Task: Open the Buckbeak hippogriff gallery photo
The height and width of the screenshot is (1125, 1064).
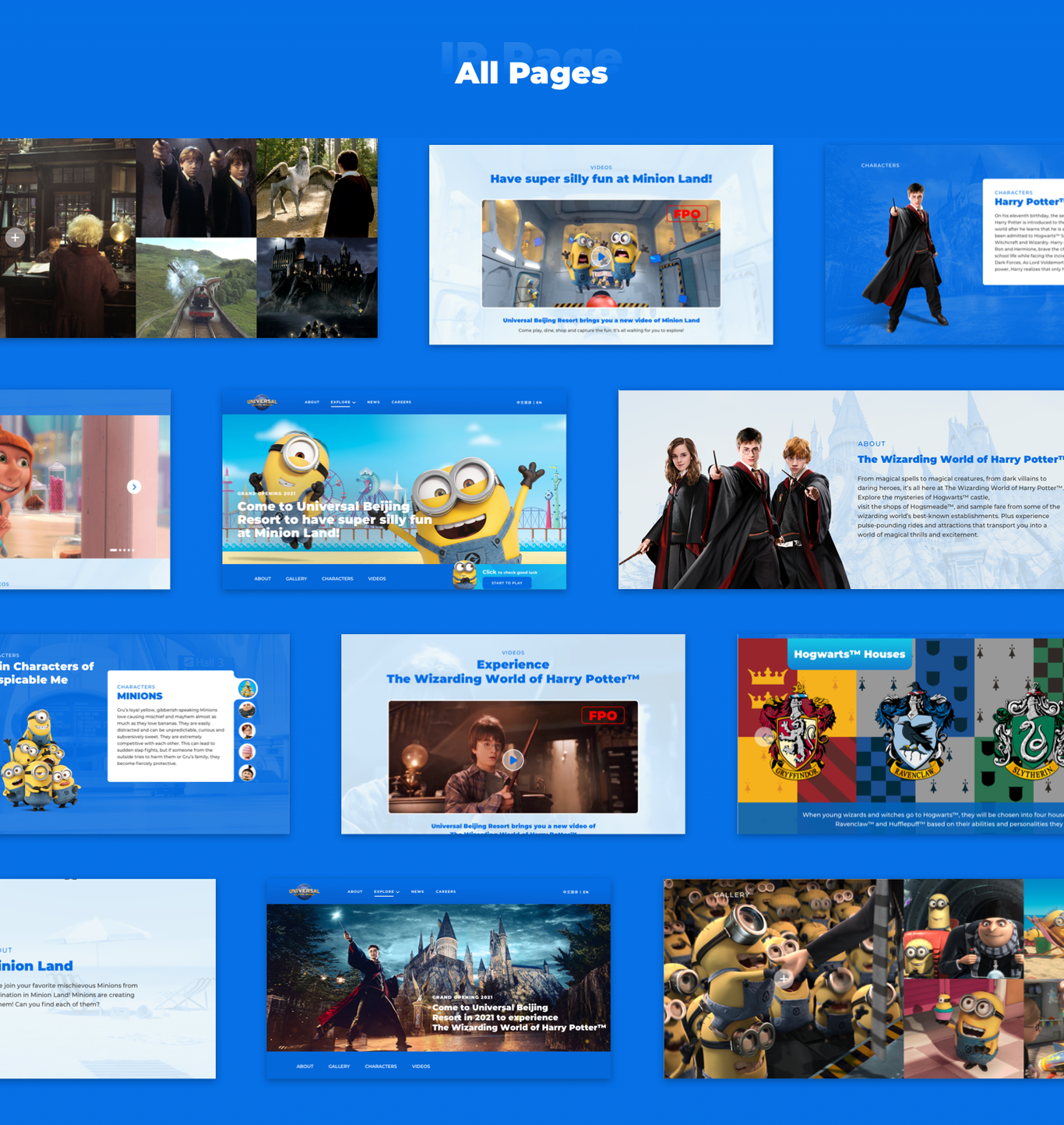Action: click(x=317, y=188)
